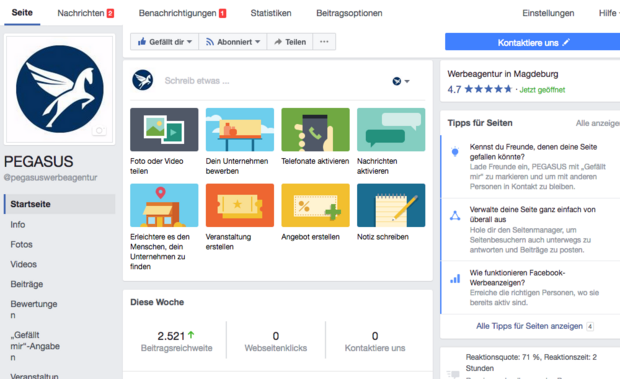Click the five-star rating icons
The image size is (620, 379).
point(488,89)
